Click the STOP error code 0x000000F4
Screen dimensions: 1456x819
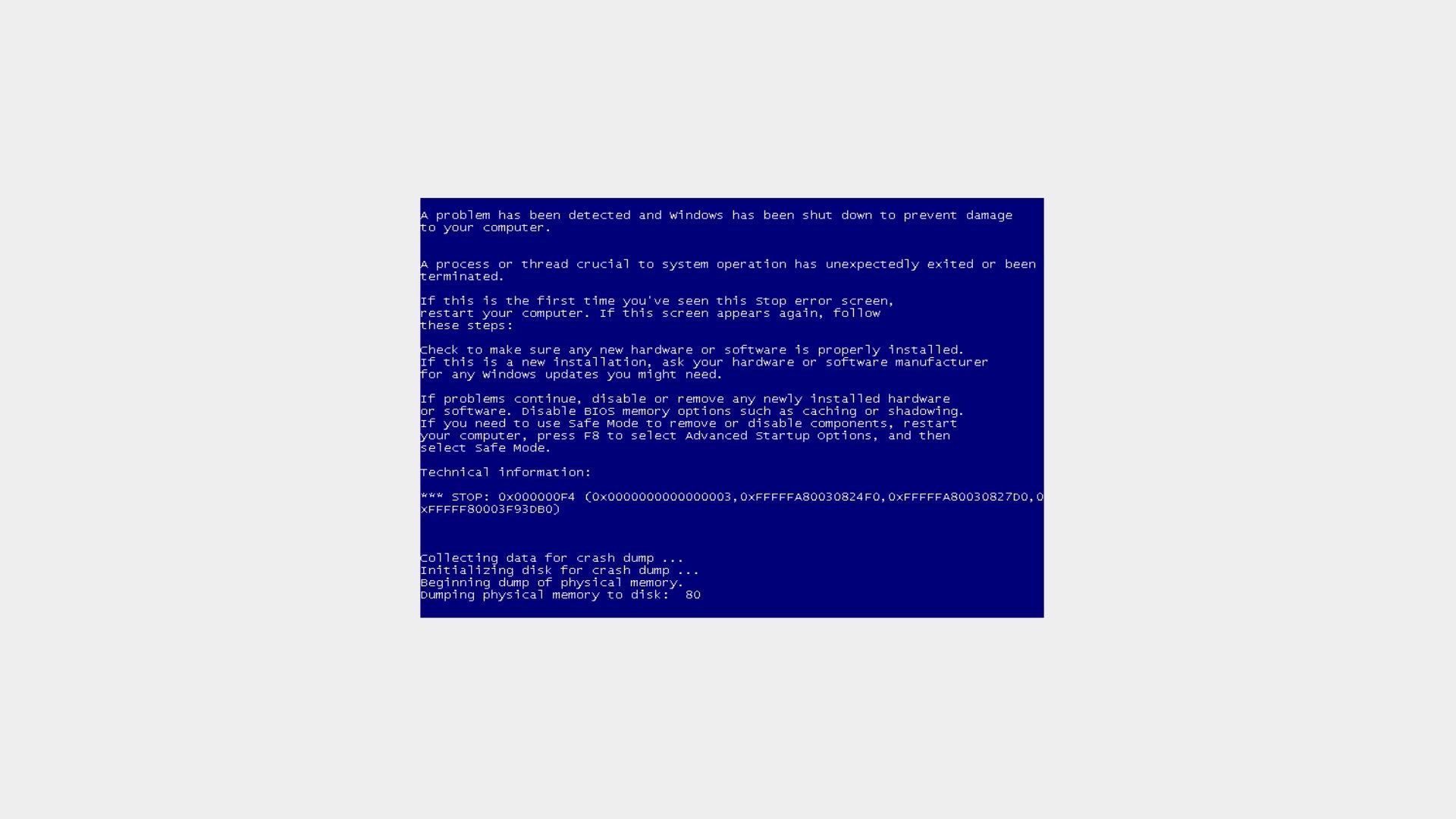click(x=530, y=496)
